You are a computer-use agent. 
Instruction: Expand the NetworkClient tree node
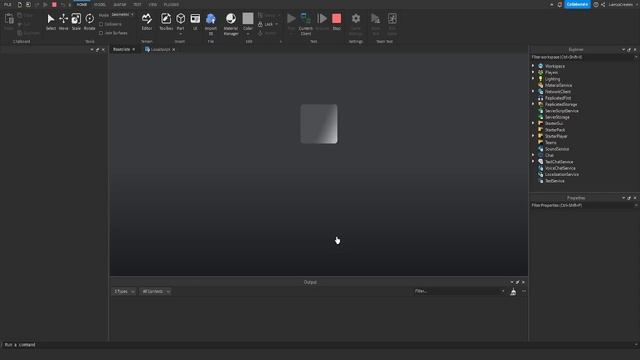(x=533, y=91)
